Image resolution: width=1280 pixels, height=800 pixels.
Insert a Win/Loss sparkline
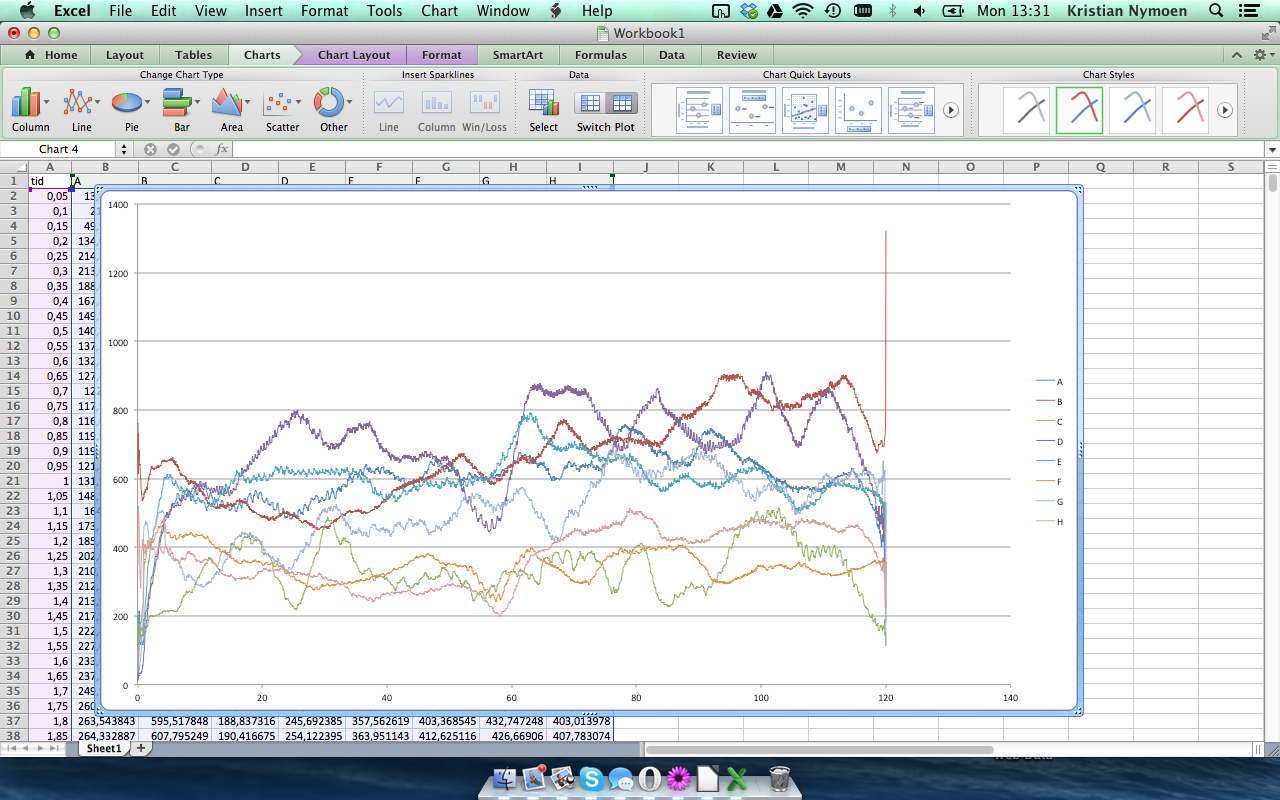(485, 110)
